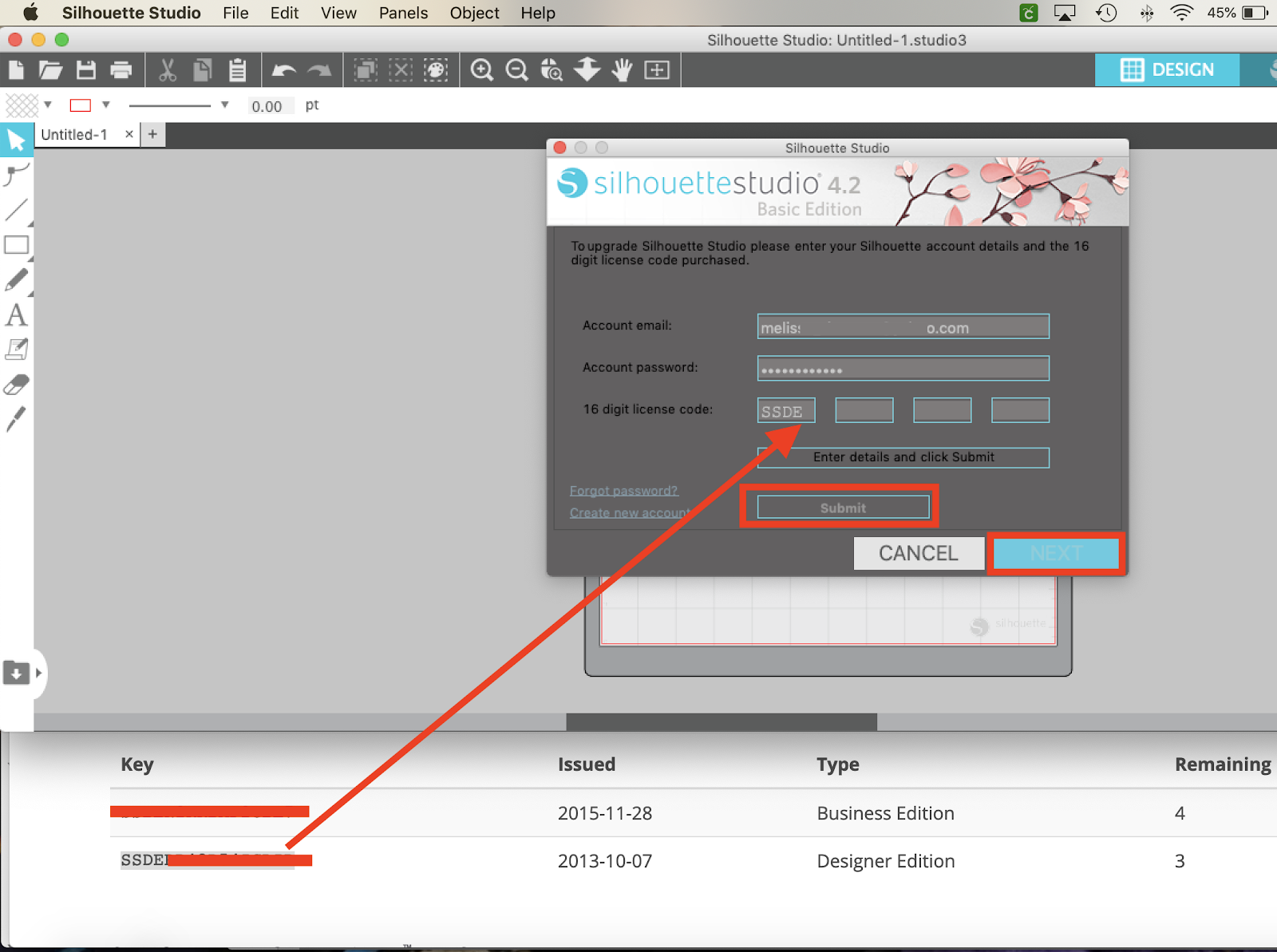Pick the Freehand pencil tool
This screenshot has width=1277, height=952.
[16, 280]
